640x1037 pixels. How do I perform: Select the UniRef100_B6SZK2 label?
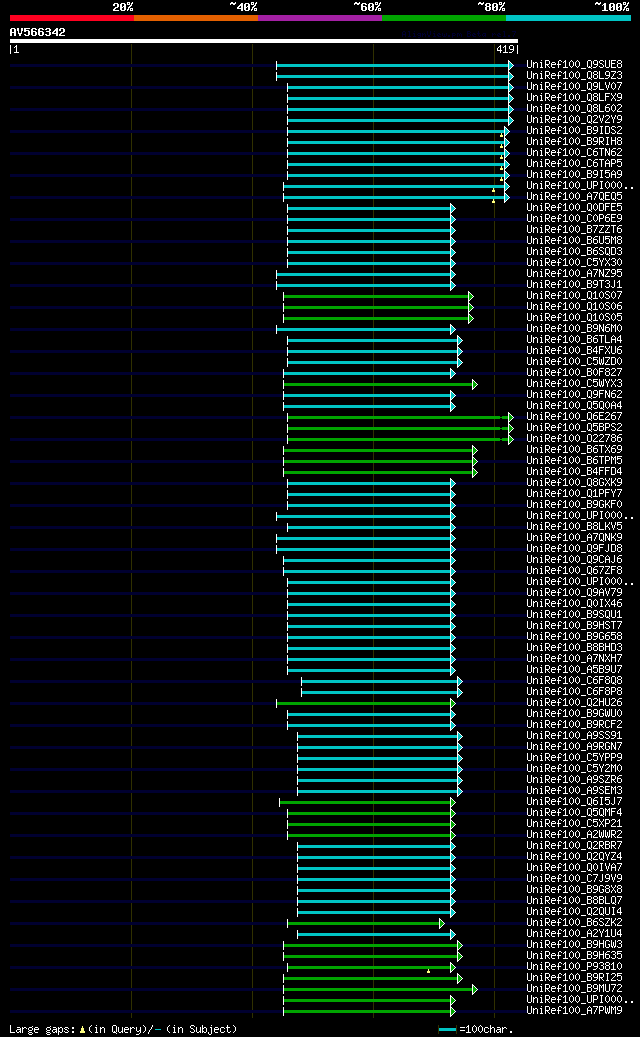[574, 923]
